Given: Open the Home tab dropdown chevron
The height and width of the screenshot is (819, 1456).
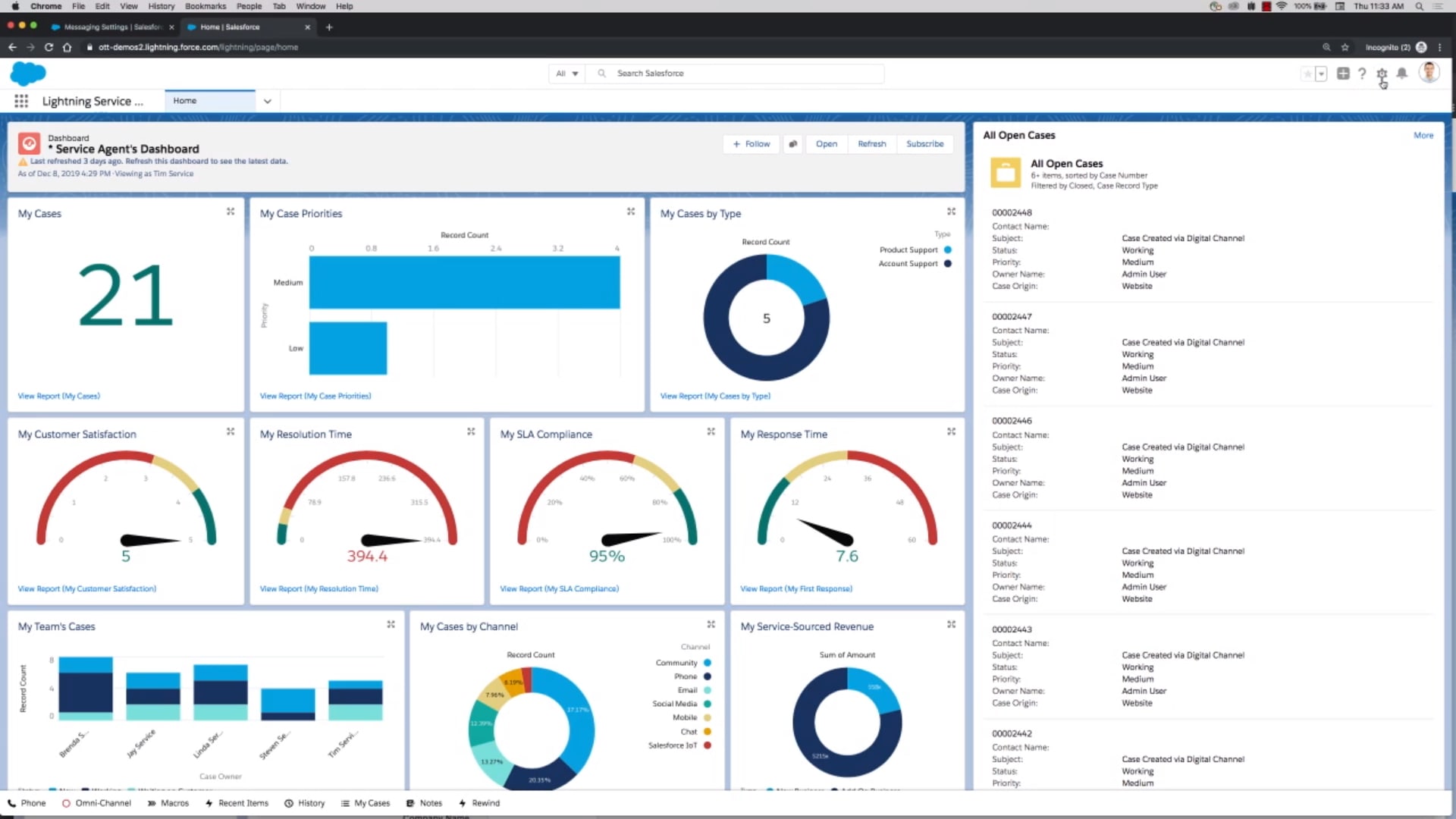Looking at the screenshot, I should point(267,100).
